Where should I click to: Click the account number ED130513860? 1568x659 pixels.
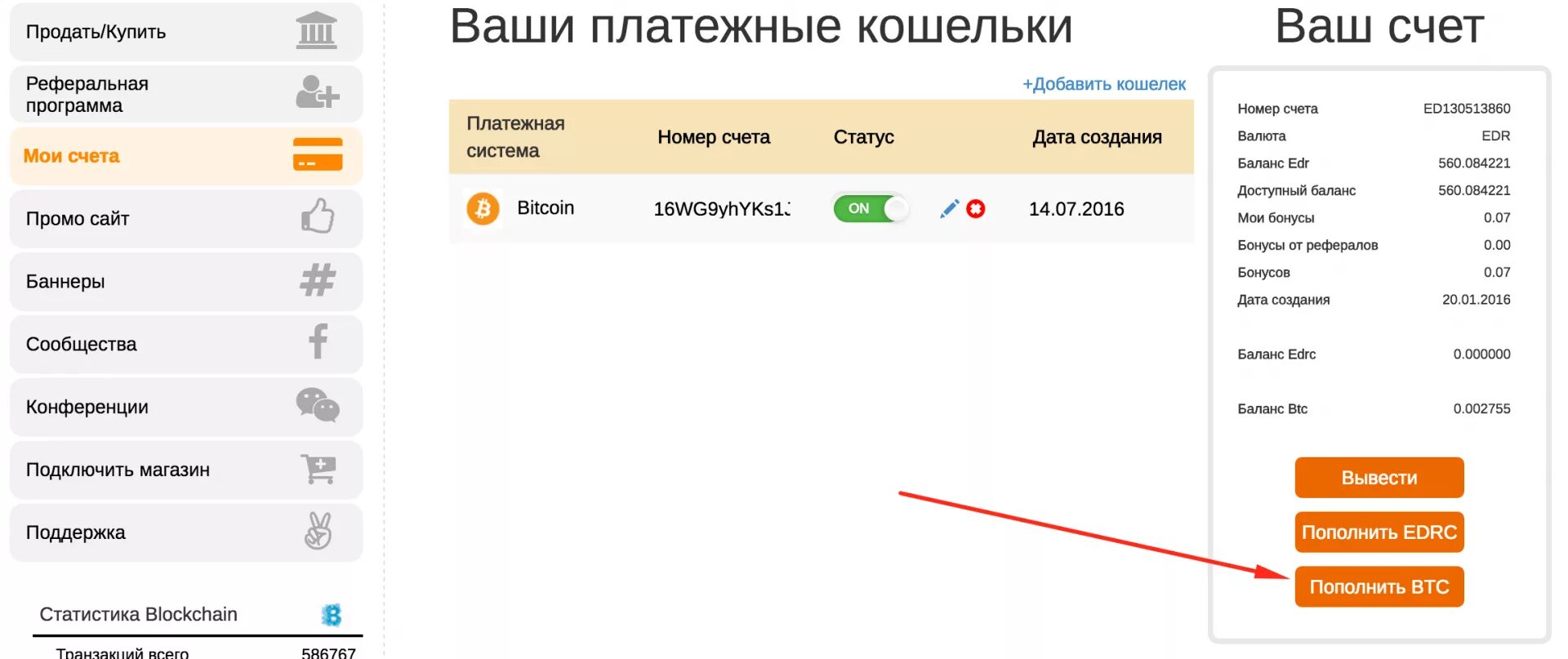tap(1467, 109)
